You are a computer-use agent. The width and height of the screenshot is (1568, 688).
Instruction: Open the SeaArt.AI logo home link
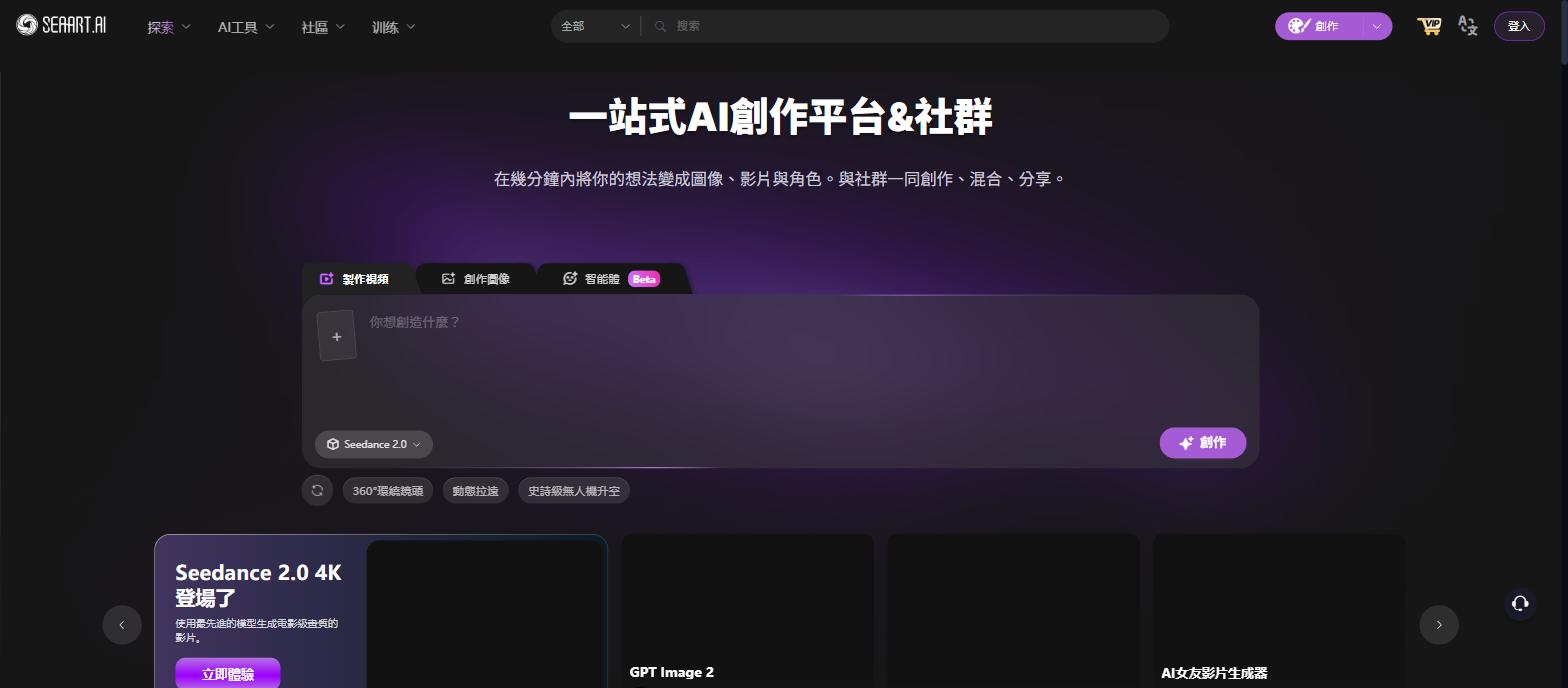click(x=61, y=26)
